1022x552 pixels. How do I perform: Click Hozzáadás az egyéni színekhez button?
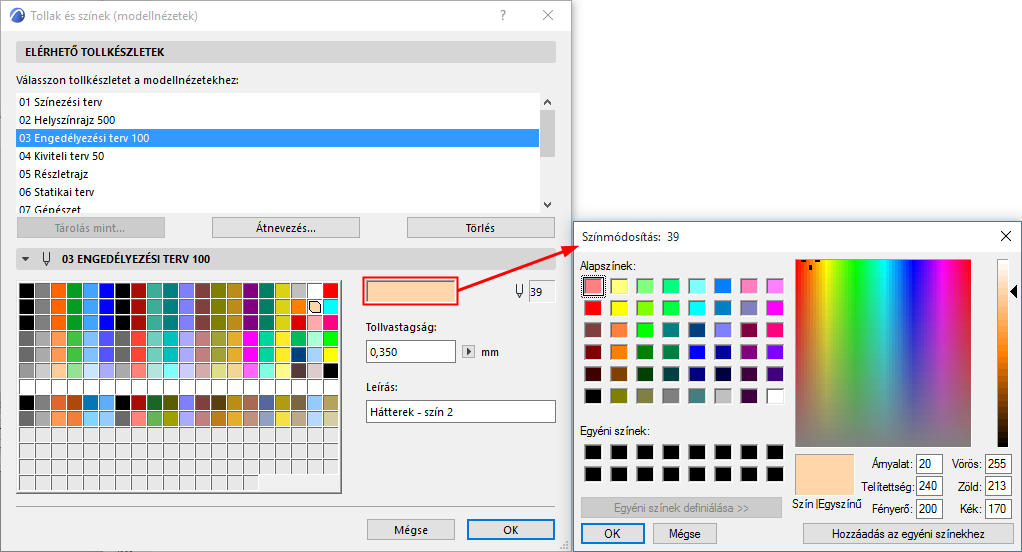[x=908, y=534]
